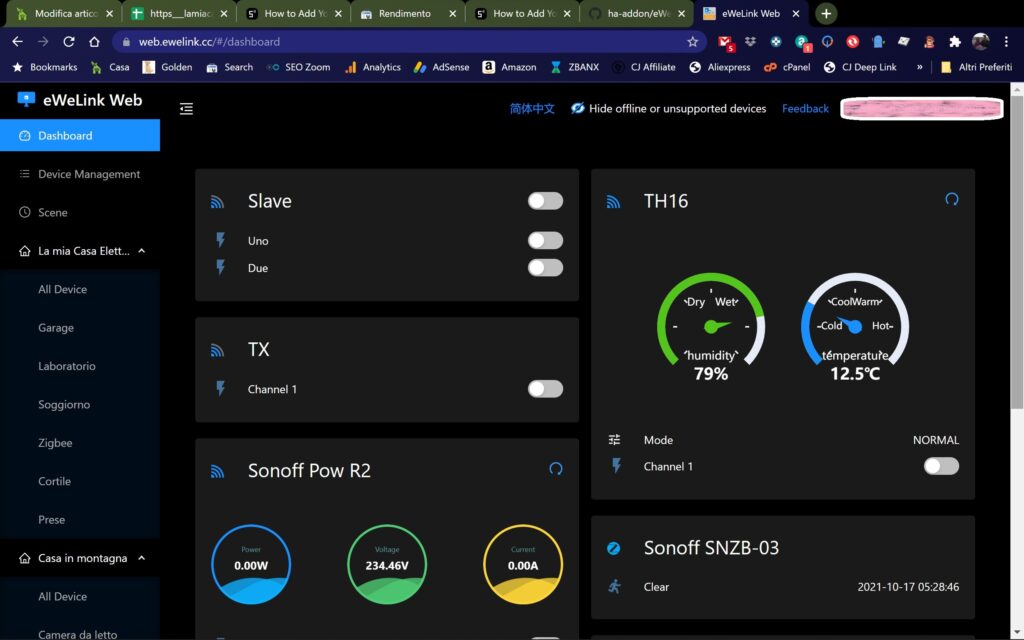This screenshot has height=640, width=1024.
Task: Click the lightning icon beside Due channel
Action: [221, 267]
